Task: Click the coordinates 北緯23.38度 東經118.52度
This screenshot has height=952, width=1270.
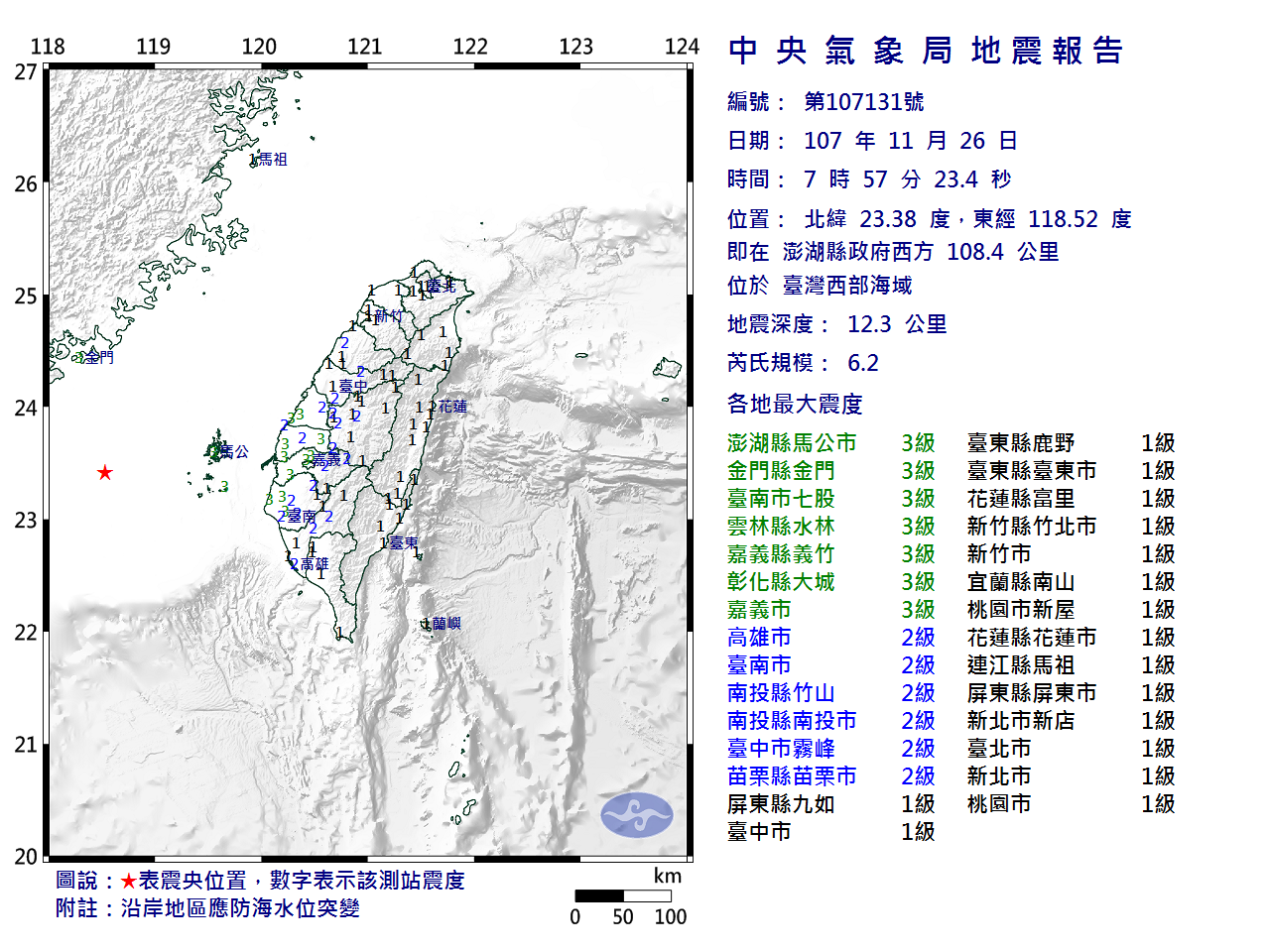Action: point(967,219)
